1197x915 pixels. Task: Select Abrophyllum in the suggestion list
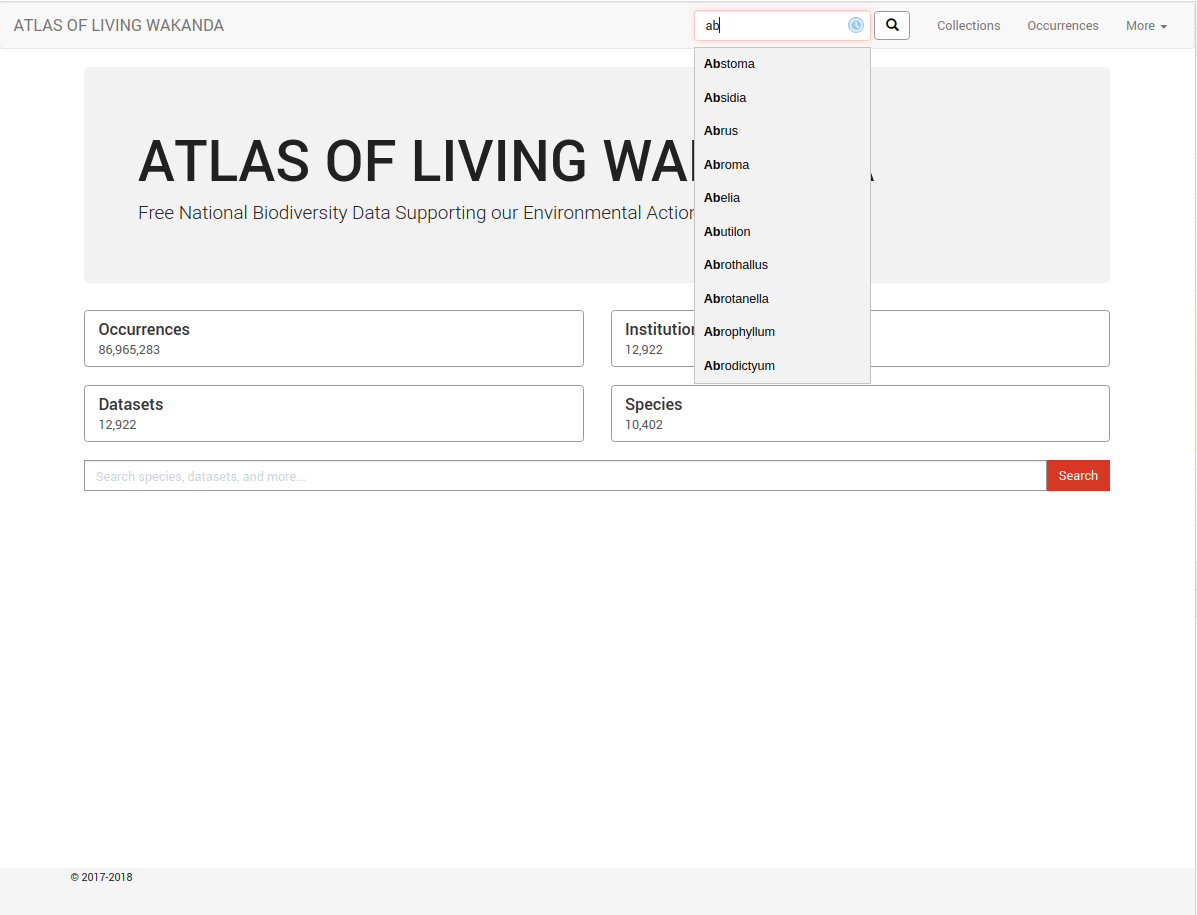tap(782, 332)
